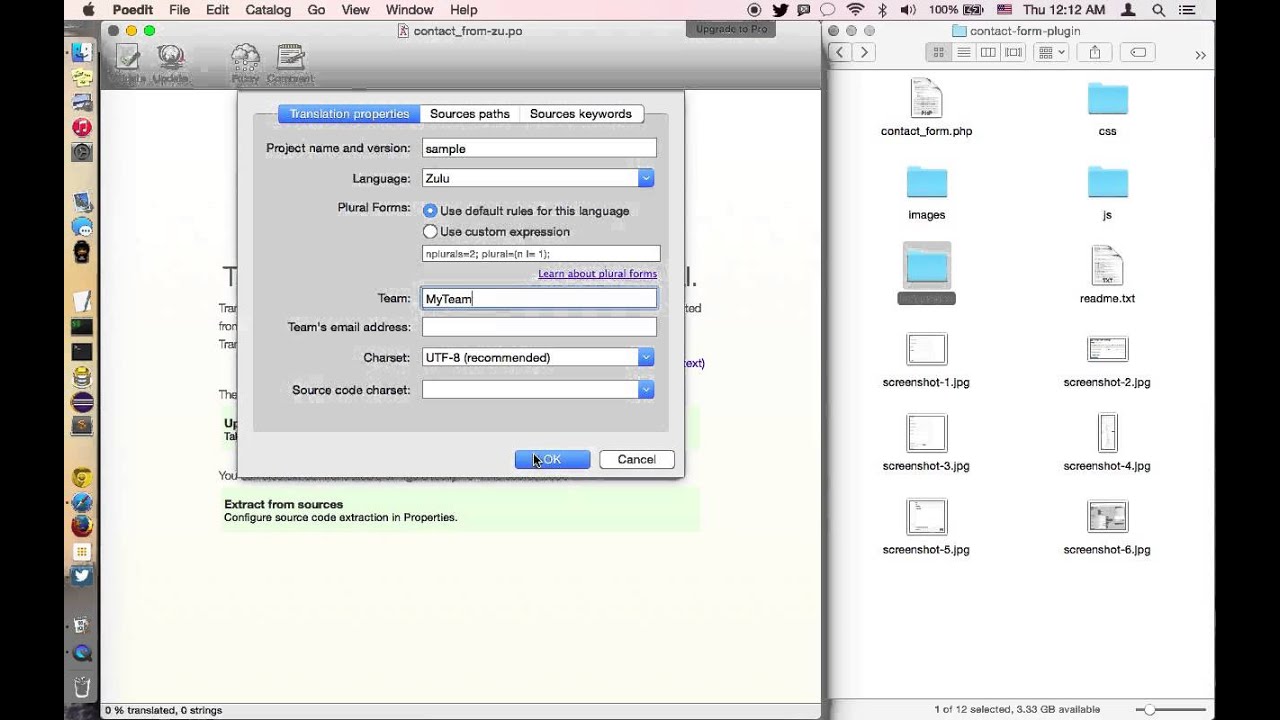Click the Team field containing MyTeam

coord(539,298)
